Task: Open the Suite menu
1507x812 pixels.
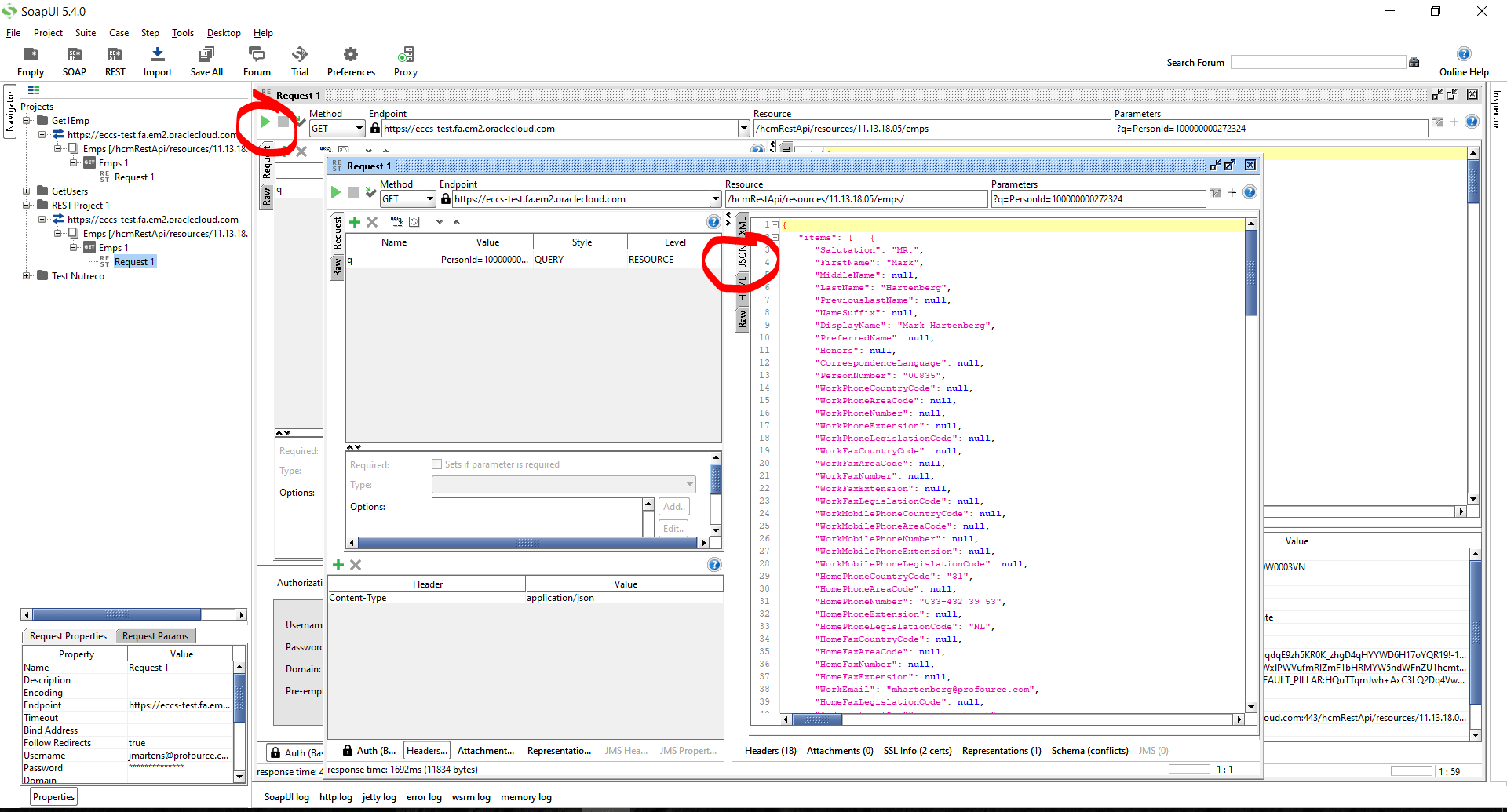Action: (86, 33)
